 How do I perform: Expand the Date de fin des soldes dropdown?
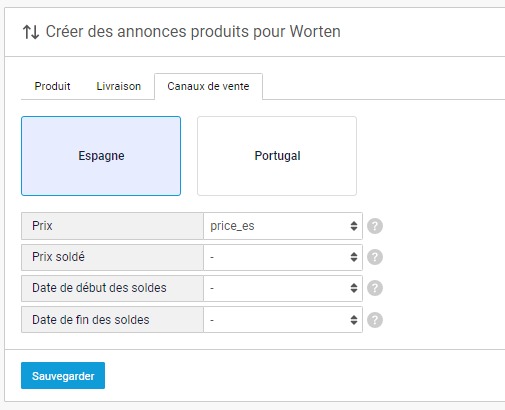(283, 320)
